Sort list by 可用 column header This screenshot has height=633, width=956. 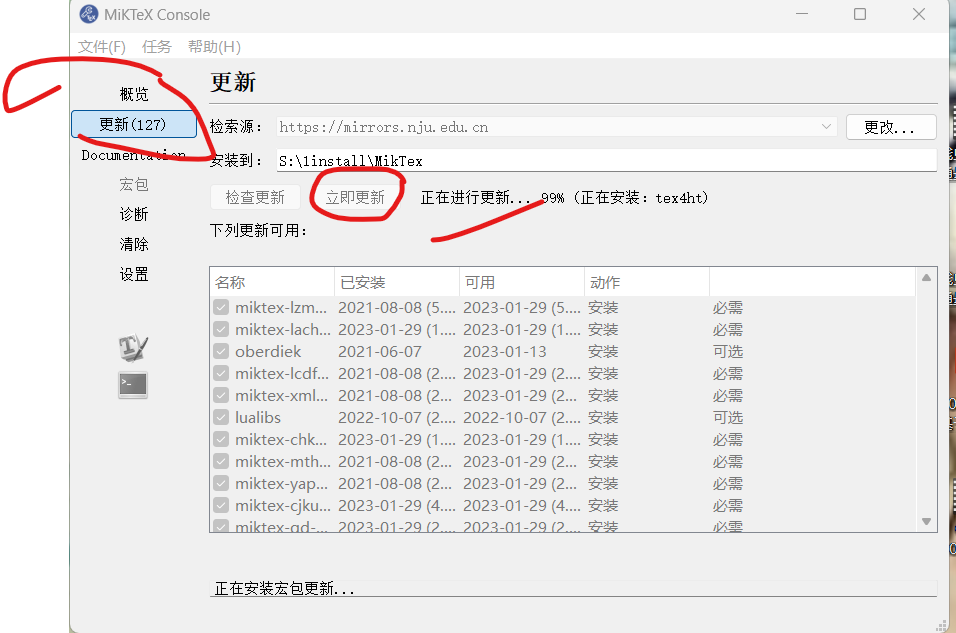[x=522, y=282]
